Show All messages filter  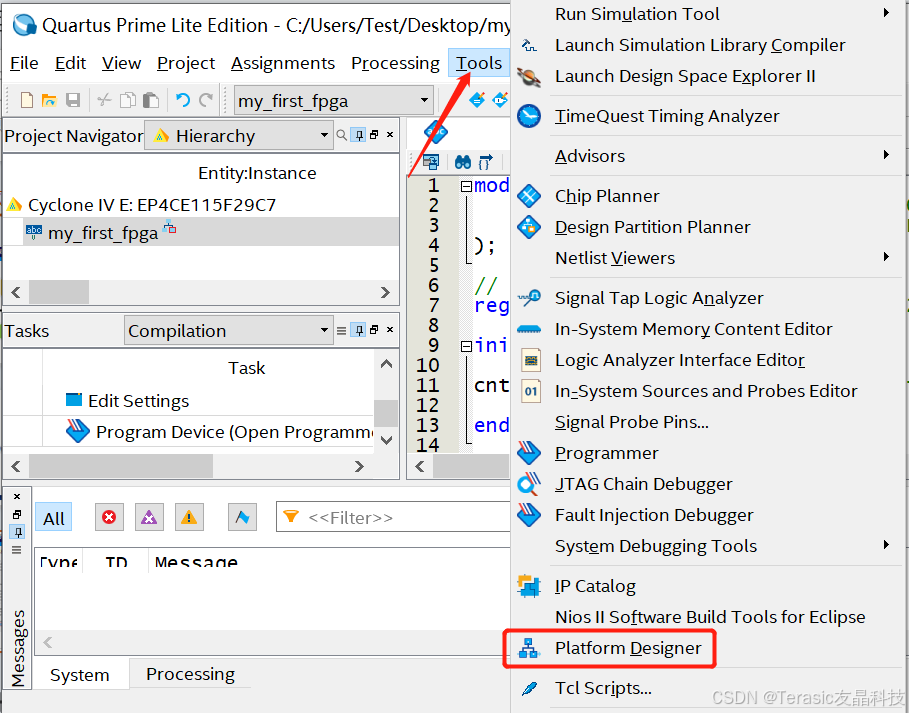click(x=54, y=518)
